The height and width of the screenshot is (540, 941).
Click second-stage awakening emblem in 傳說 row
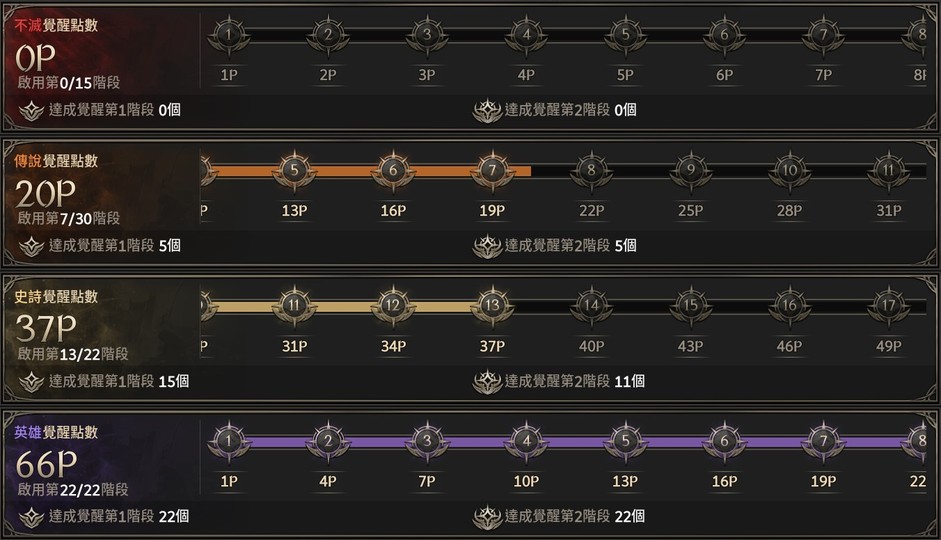[x=487, y=246]
